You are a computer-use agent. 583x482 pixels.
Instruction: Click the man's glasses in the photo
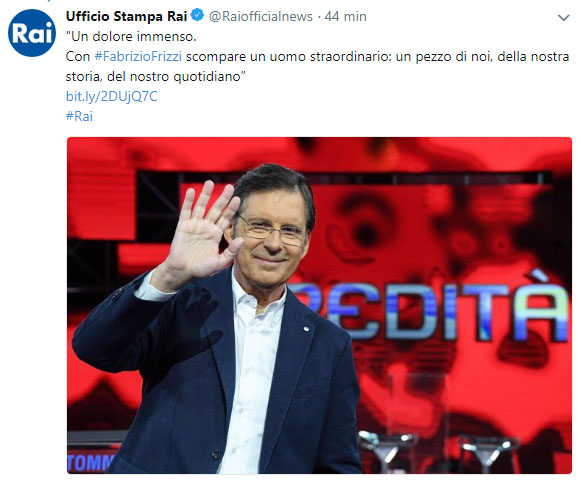point(272,231)
